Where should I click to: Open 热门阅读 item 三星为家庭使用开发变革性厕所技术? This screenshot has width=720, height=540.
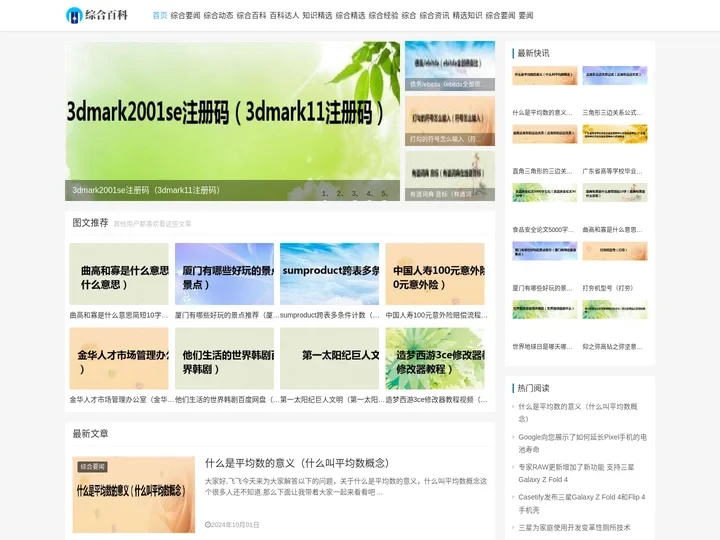574,528
